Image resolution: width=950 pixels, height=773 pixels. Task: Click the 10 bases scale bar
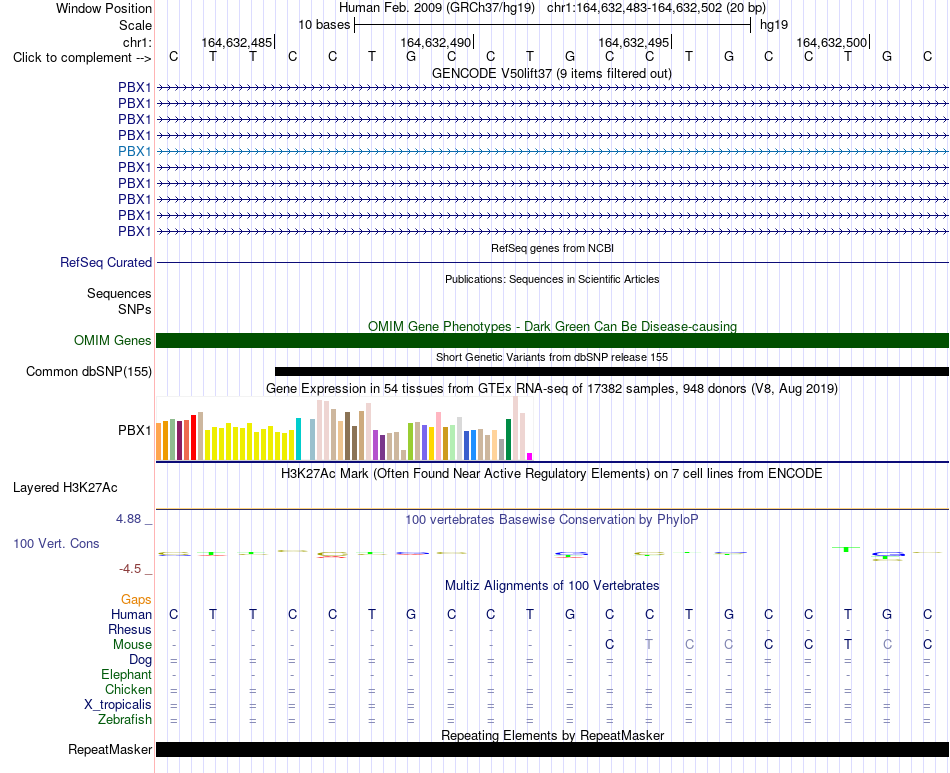point(553,25)
